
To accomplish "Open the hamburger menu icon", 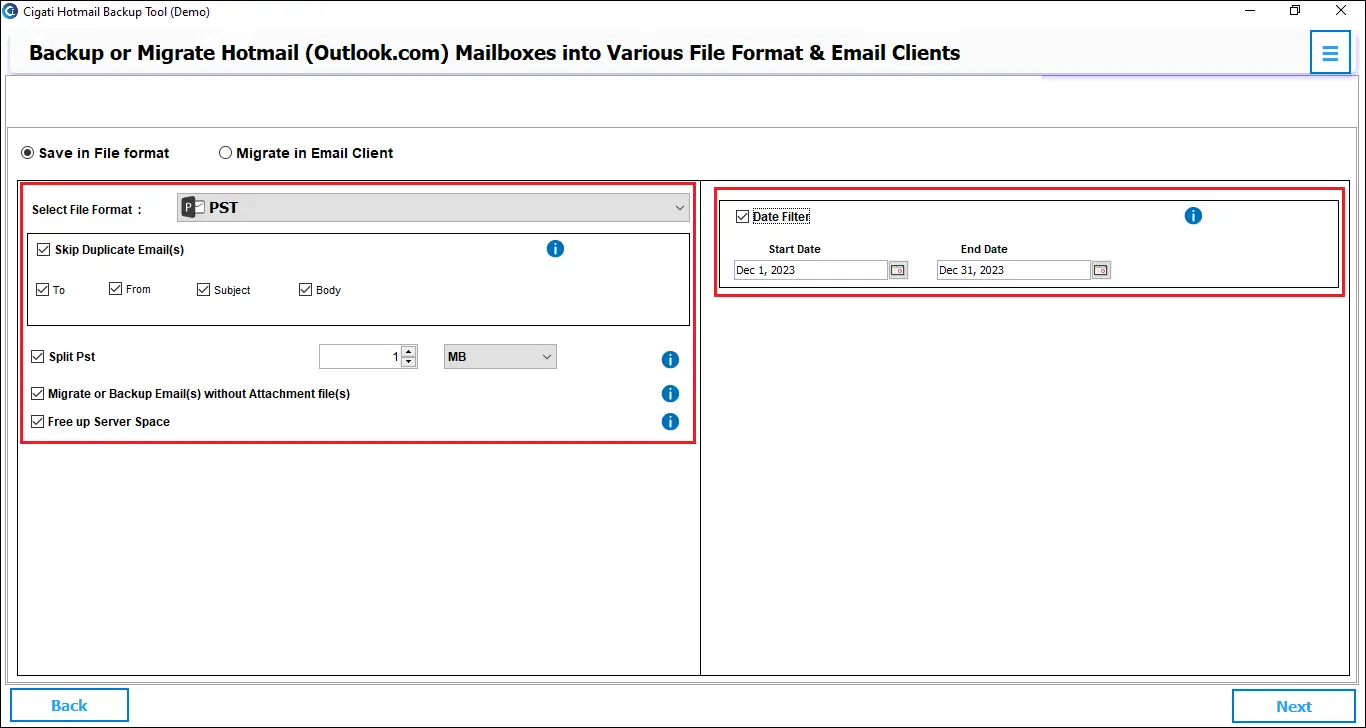I will pyautogui.click(x=1330, y=53).
